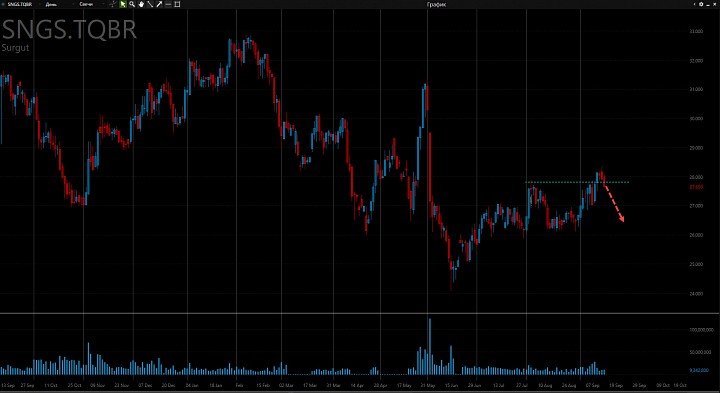Click the 33,000 price axis label
The image size is (720, 393).
pos(697,31)
